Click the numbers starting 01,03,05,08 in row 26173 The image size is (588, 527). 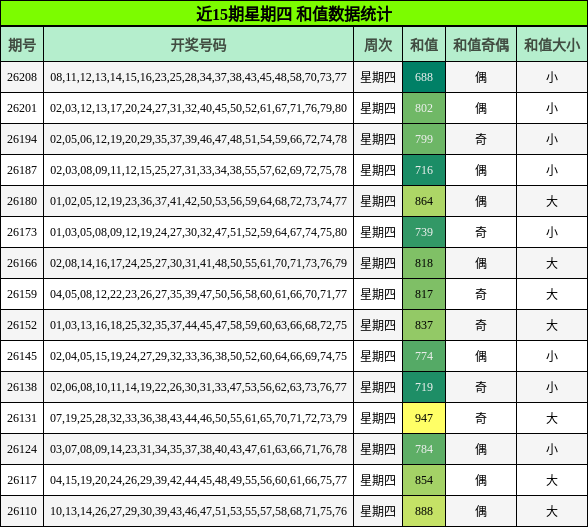click(x=198, y=232)
